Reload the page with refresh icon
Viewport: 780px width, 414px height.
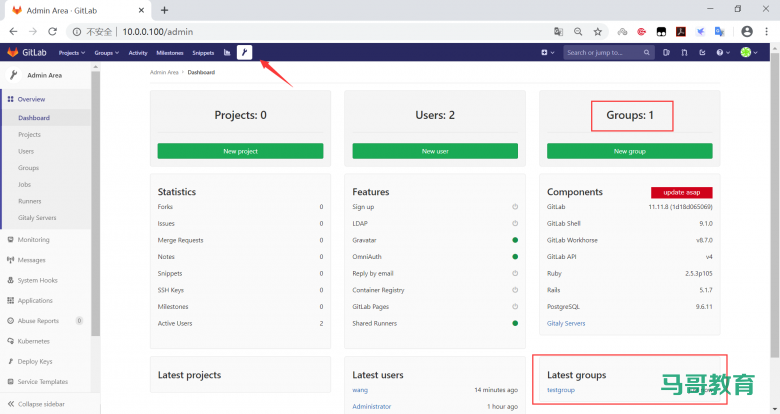(x=52, y=31)
